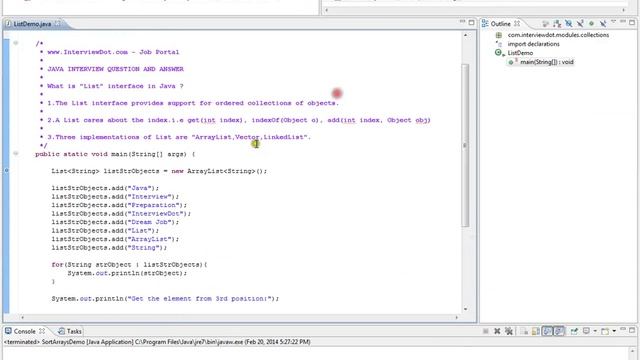Collapse the main method fold marker
Viewport: 640px width, 360px height.
(x=16, y=153)
